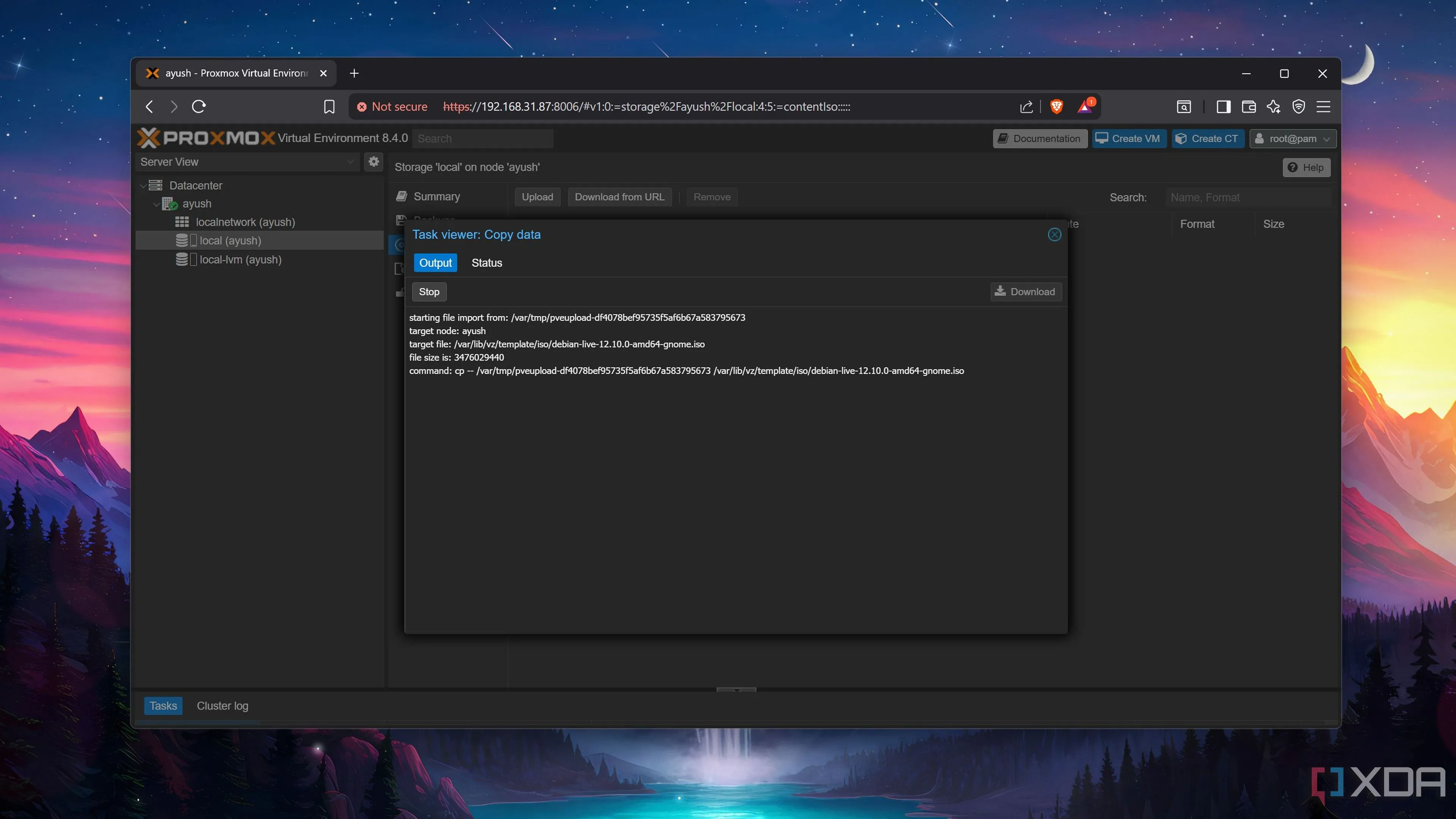Reload the Proxmox page

(x=198, y=106)
